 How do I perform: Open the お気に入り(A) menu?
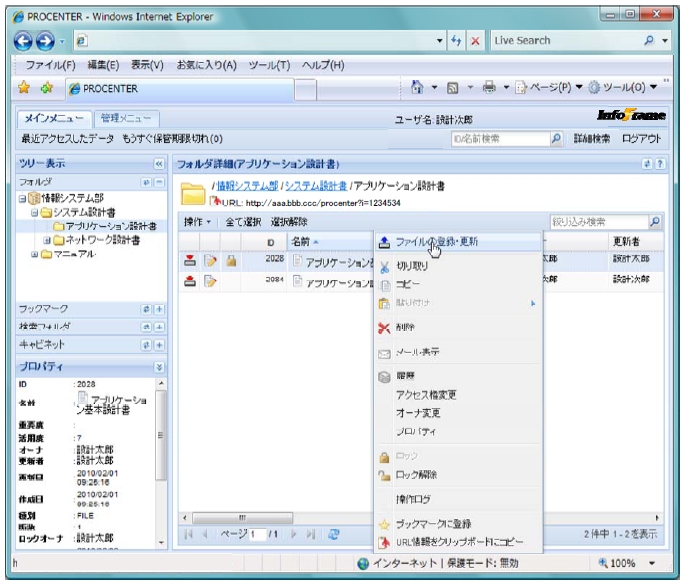(206, 65)
